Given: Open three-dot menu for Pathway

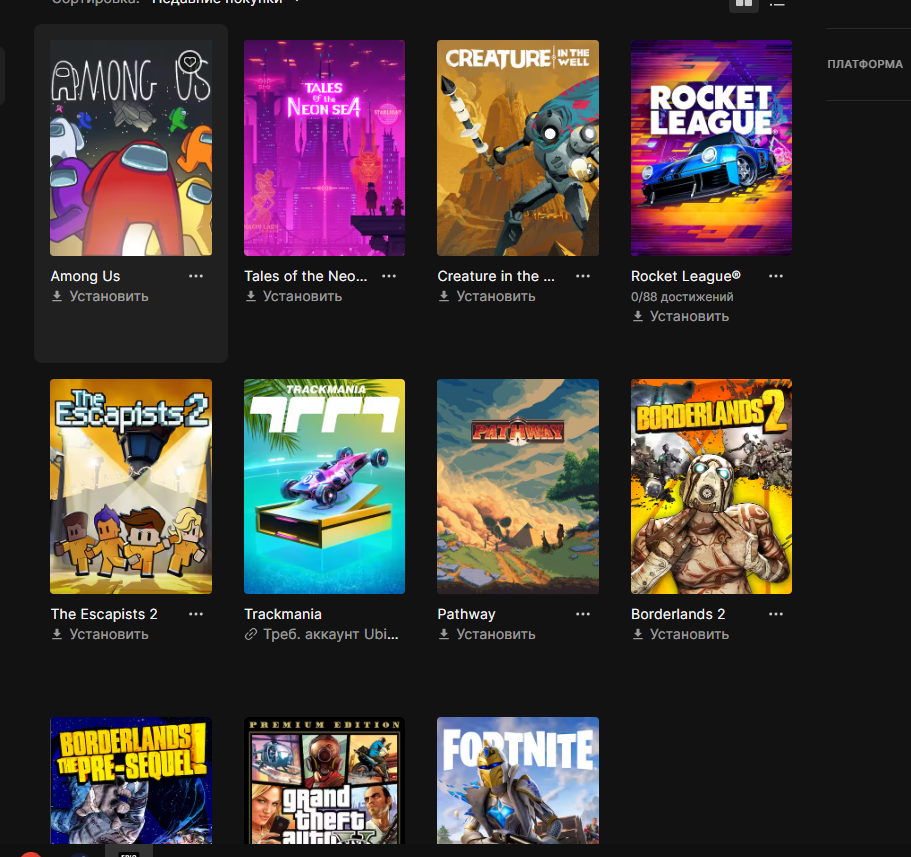Looking at the screenshot, I should 583,614.
